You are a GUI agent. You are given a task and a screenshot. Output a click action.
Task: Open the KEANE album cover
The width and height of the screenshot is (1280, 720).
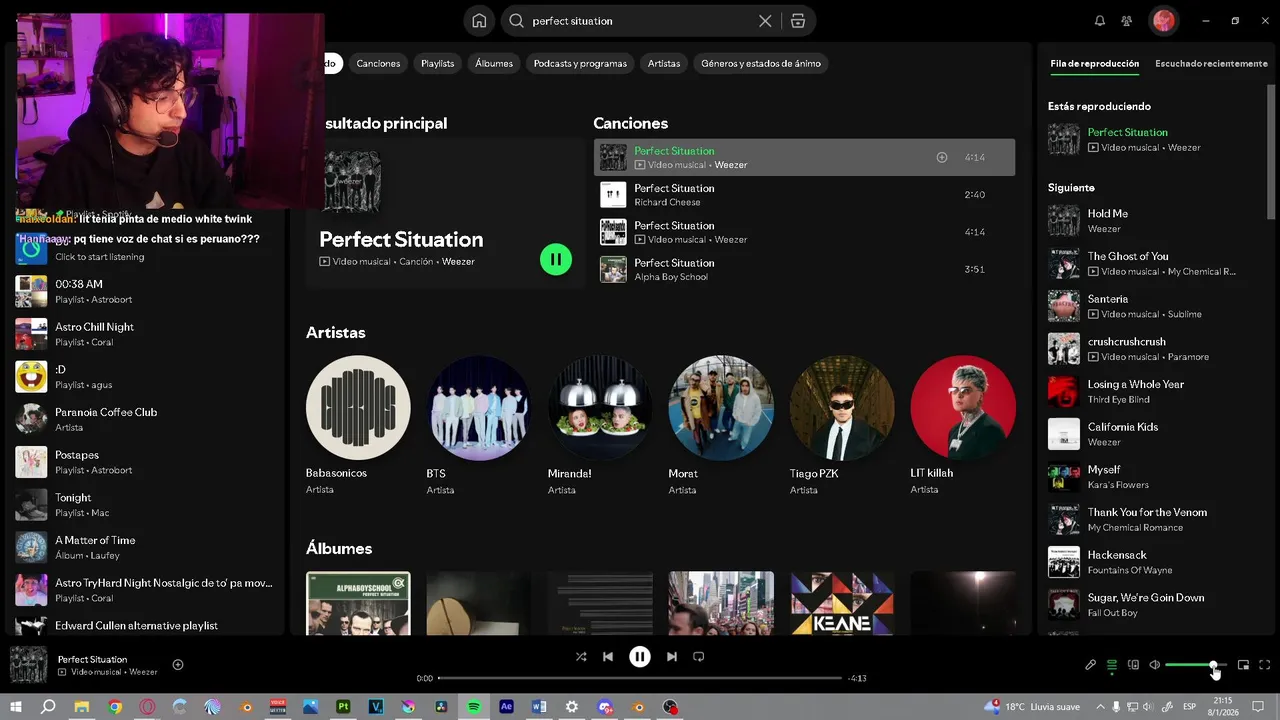pyautogui.click(x=842, y=603)
